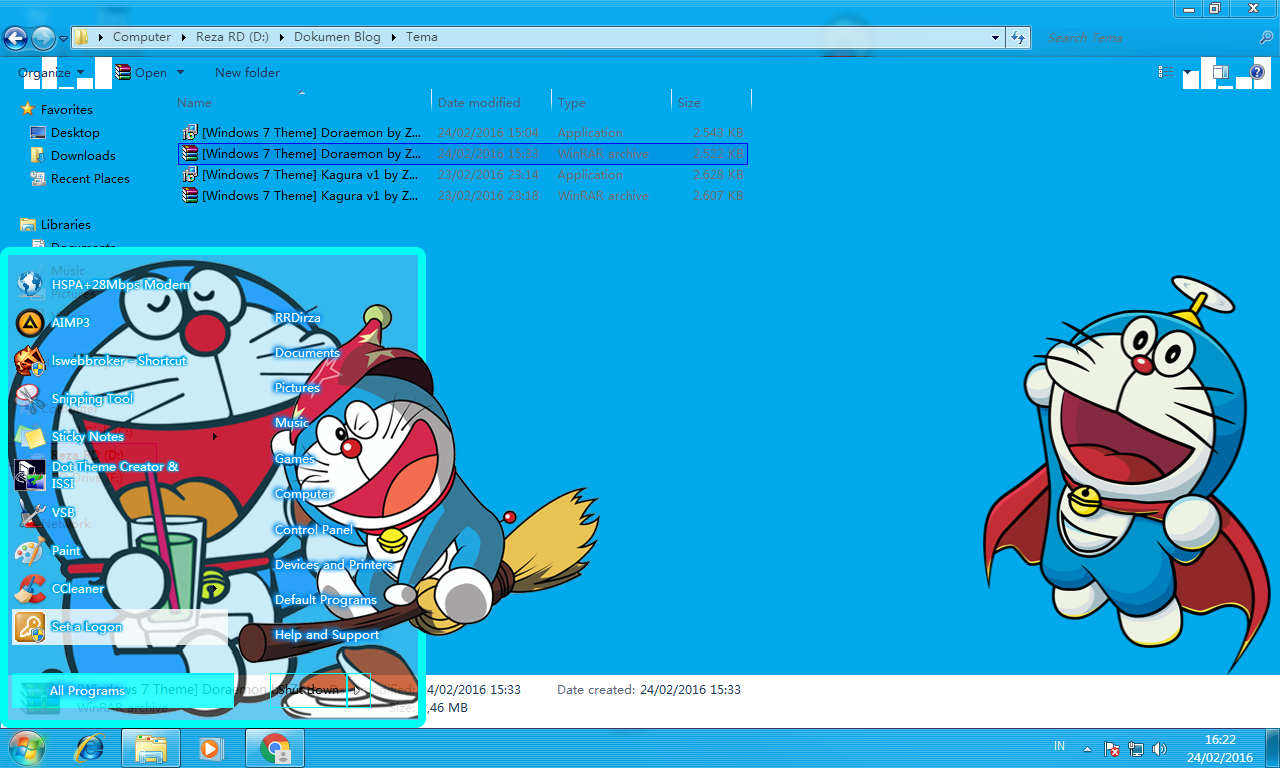Open RRDirza user folder link

298,318
